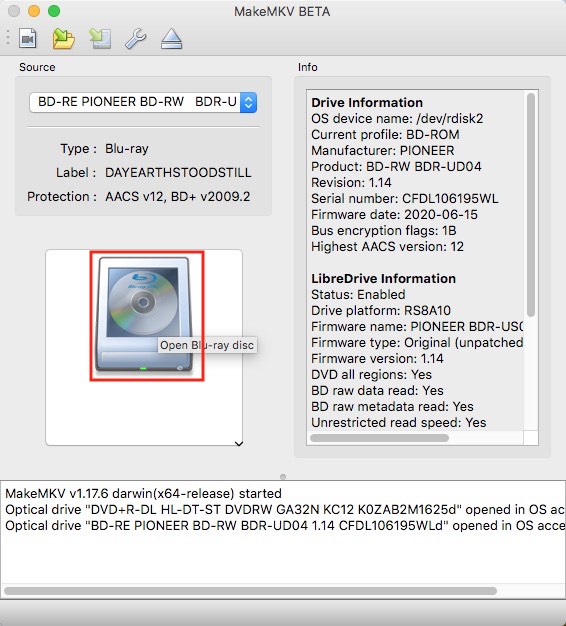
Task: Click Firmware name: PIONEER BDR-US0 line
Action: (x=417, y=326)
